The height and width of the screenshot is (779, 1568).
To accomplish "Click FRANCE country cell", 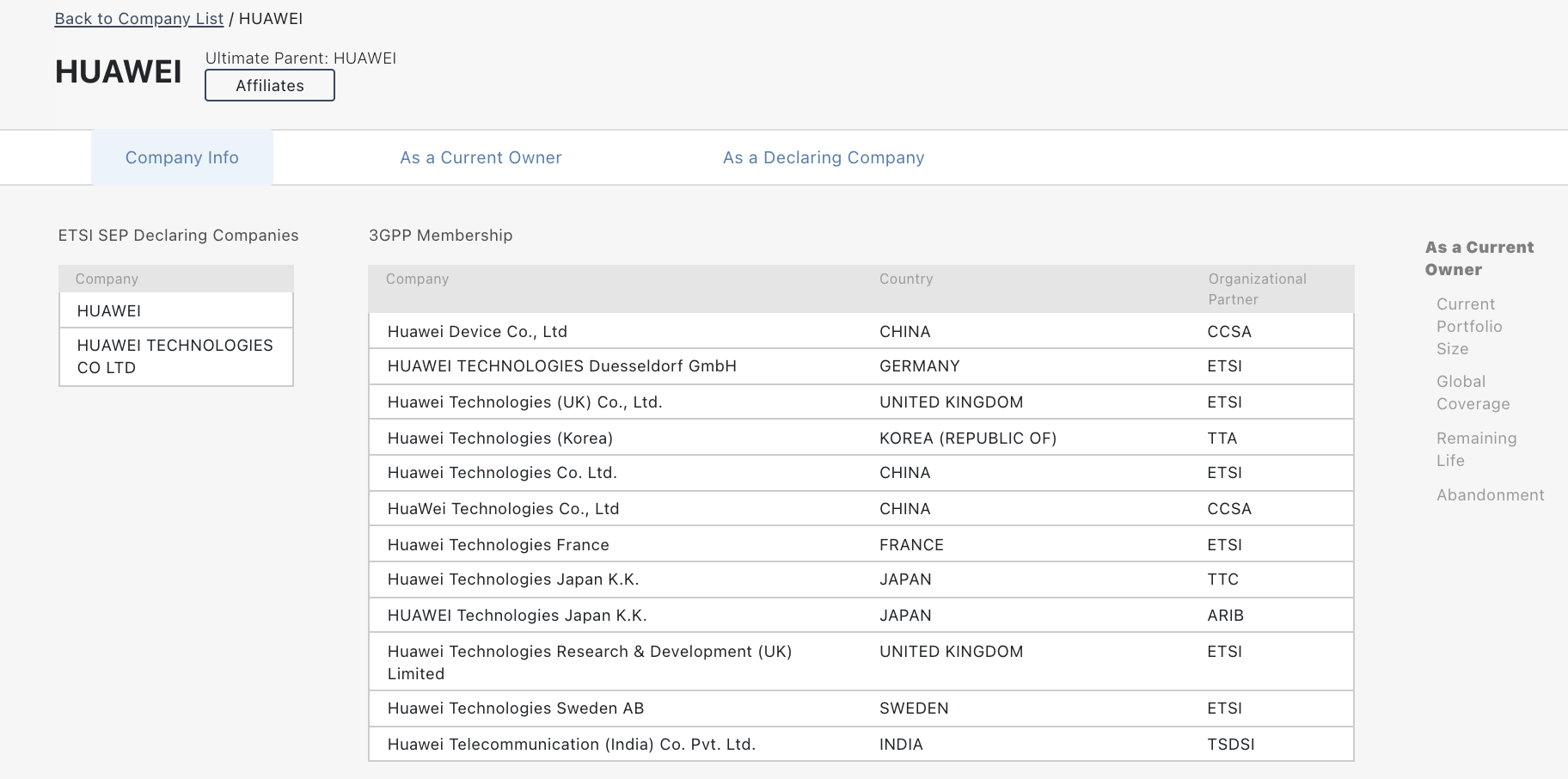I will 911,544.
